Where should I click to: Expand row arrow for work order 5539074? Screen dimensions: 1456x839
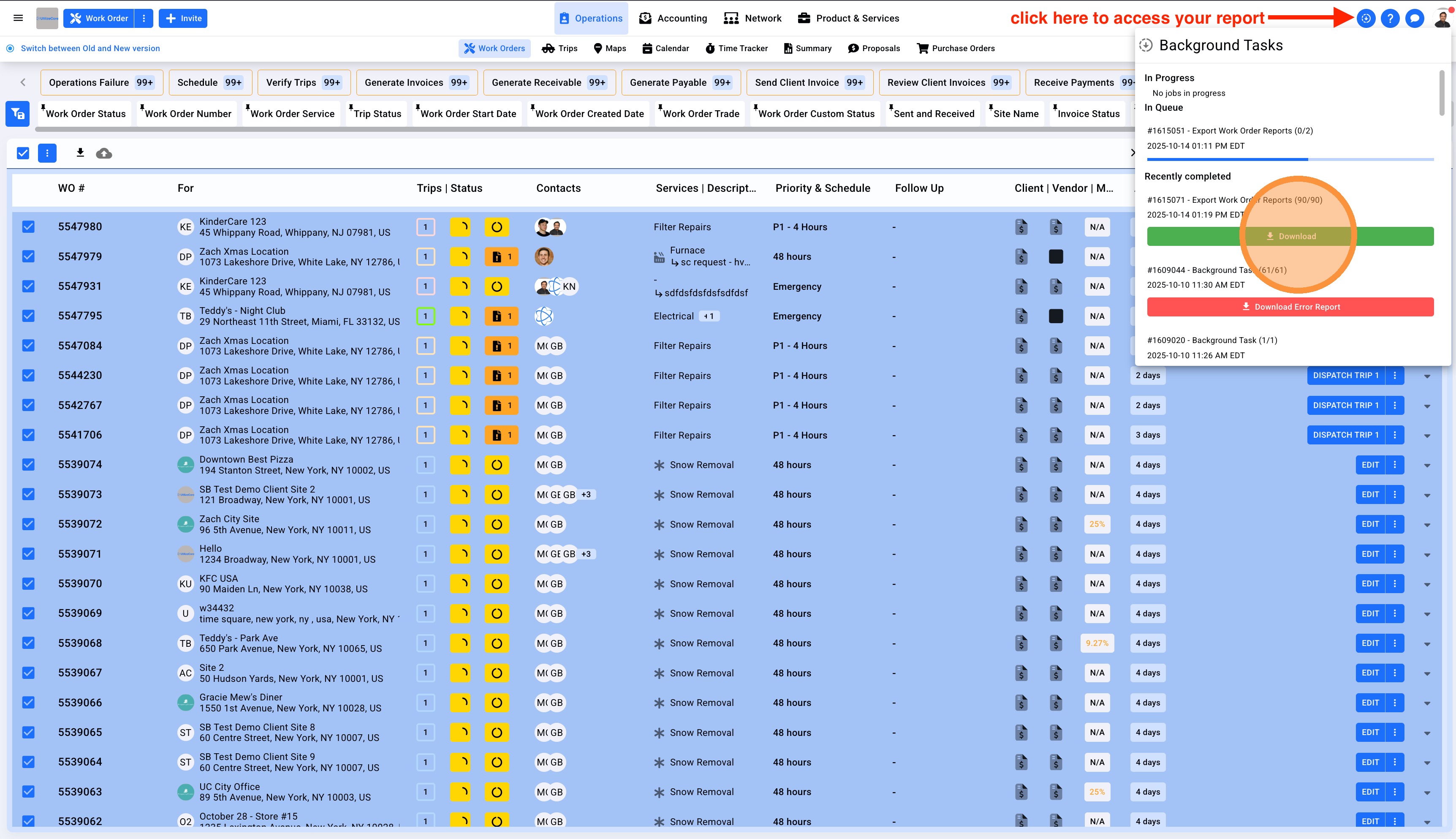1426,466
